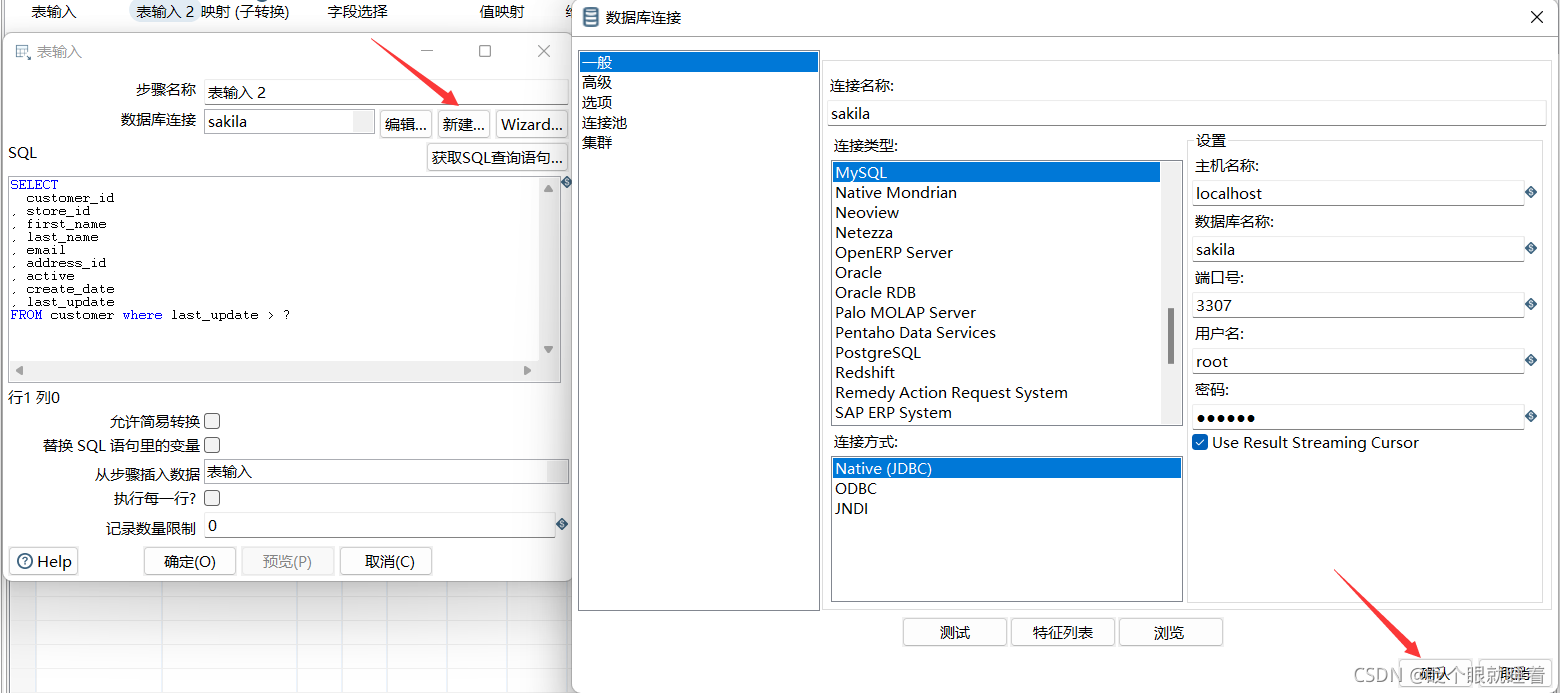Viewport: 1560px width, 693px height.
Task: Click the 测试 connection button
Action: coord(954,632)
